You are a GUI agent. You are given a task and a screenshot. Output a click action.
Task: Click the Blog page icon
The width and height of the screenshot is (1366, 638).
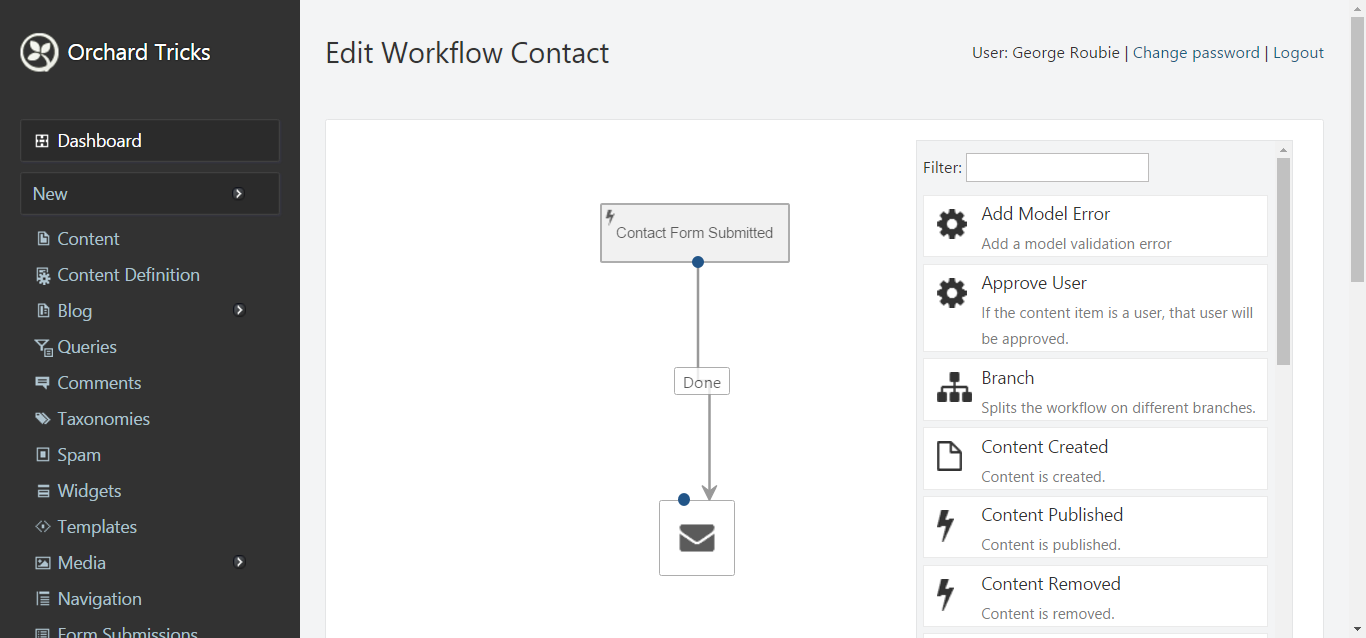(x=43, y=311)
